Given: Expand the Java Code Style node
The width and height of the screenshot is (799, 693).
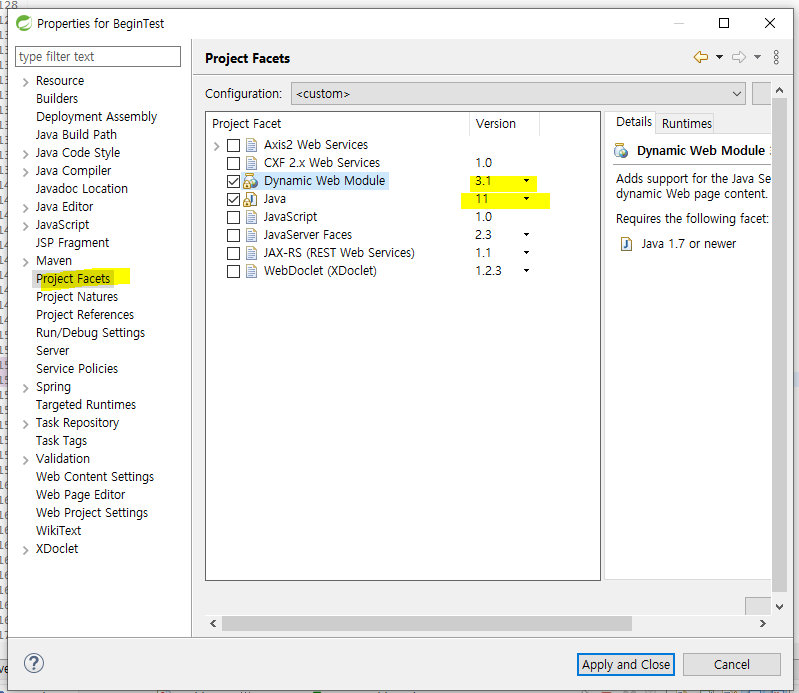Looking at the screenshot, I should (25, 154).
